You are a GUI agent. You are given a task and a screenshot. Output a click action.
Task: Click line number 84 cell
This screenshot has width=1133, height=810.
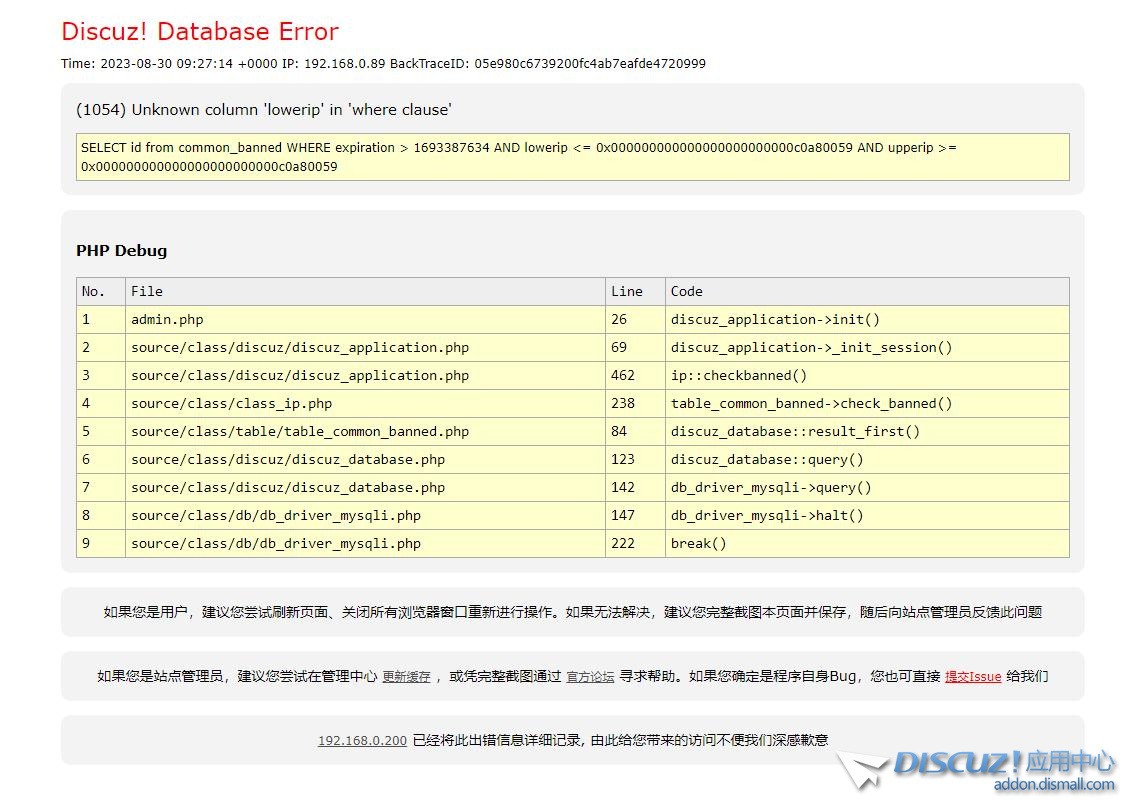click(635, 431)
